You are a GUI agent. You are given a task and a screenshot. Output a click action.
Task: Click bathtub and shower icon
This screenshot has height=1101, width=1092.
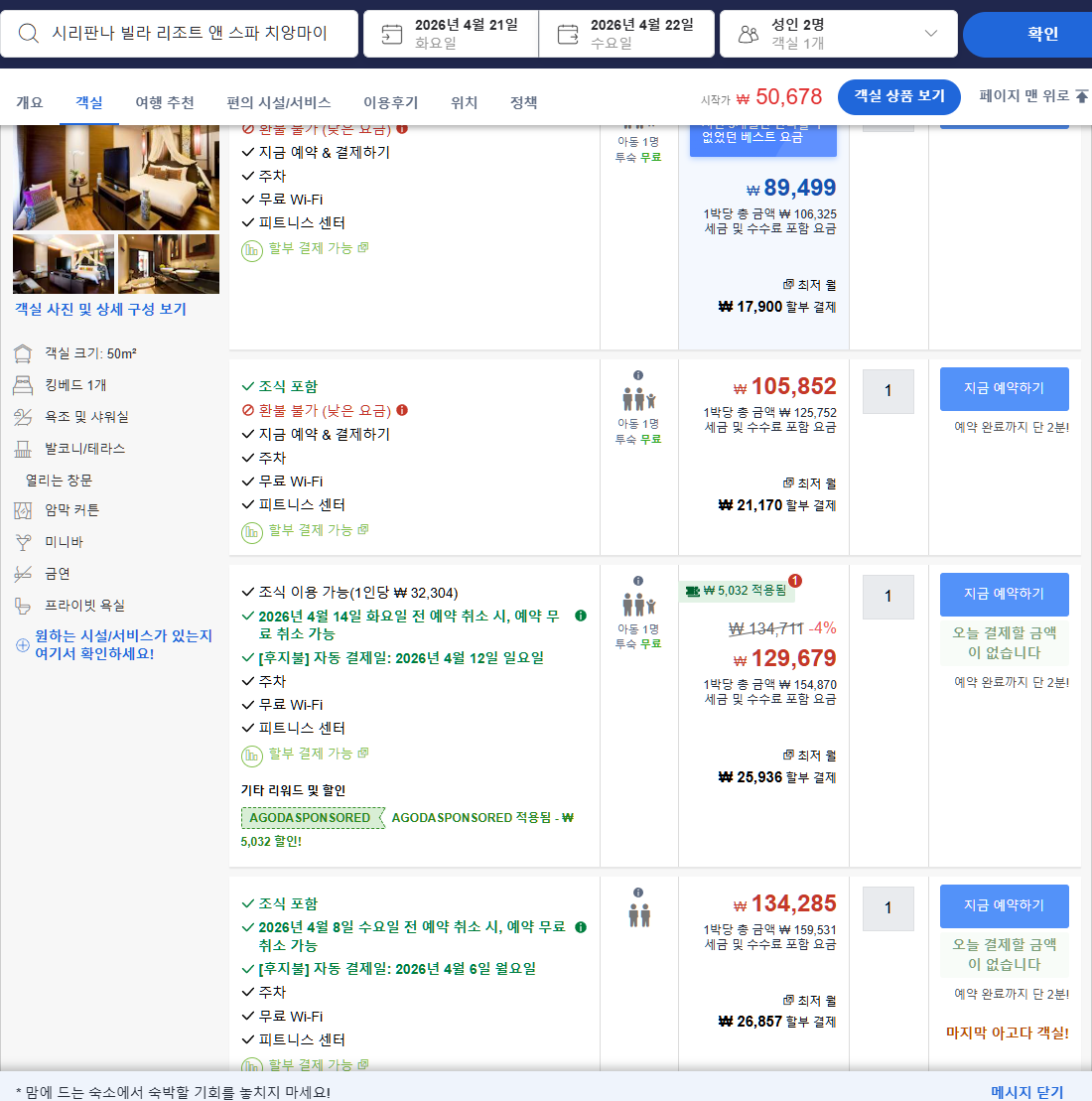point(23,416)
